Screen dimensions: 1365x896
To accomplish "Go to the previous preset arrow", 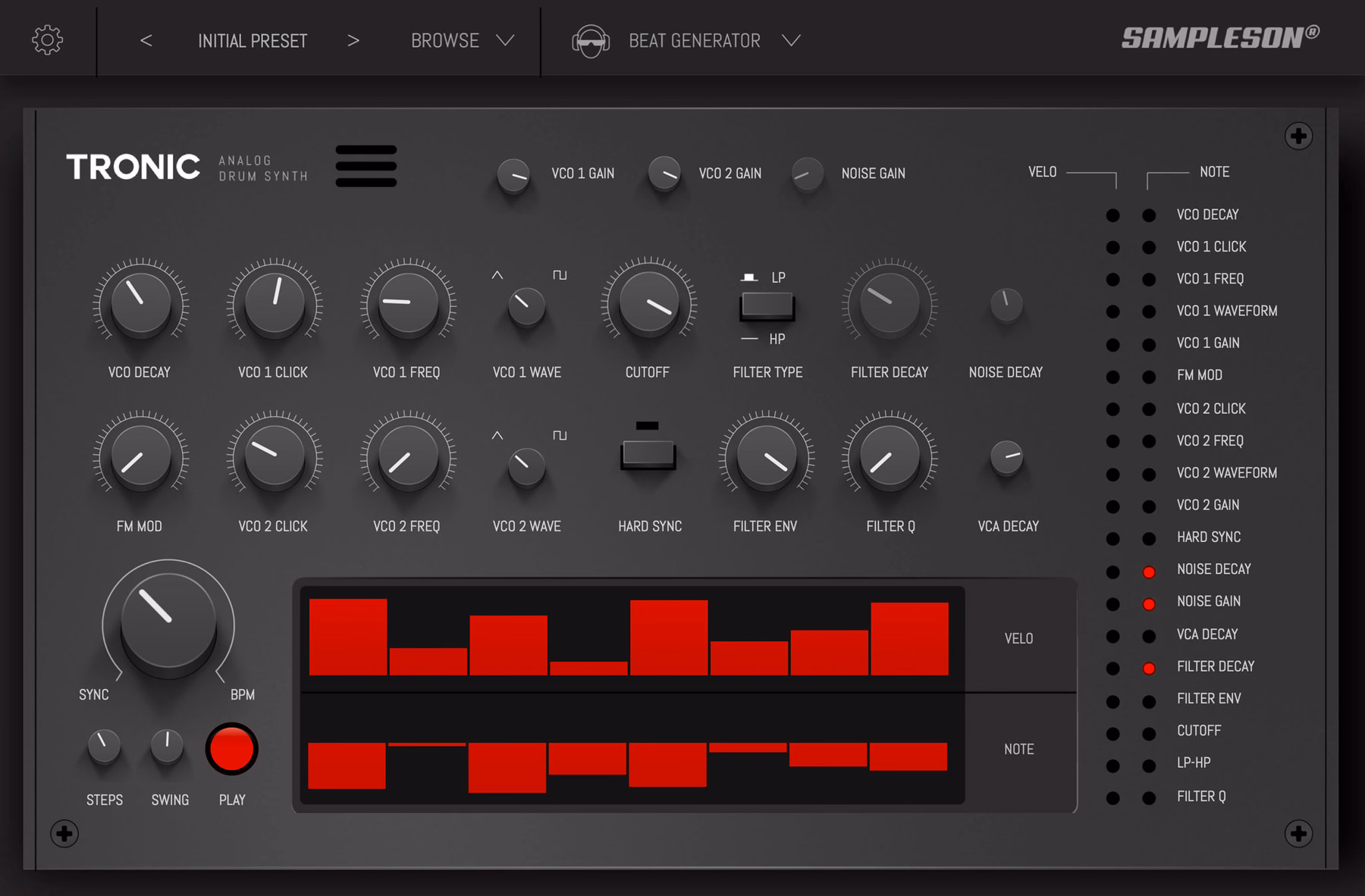I will click(x=146, y=40).
